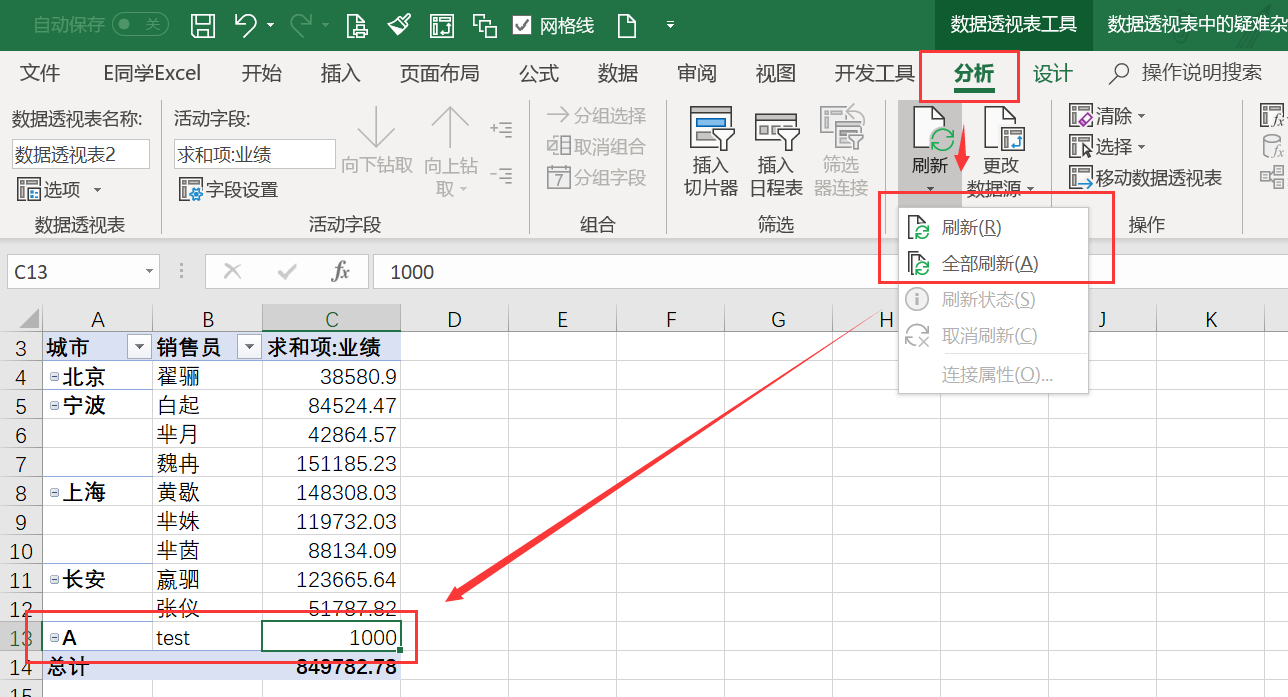1288x697 pixels.
Task: Expand the Name Box dropdown
Action: coord(149,272)
